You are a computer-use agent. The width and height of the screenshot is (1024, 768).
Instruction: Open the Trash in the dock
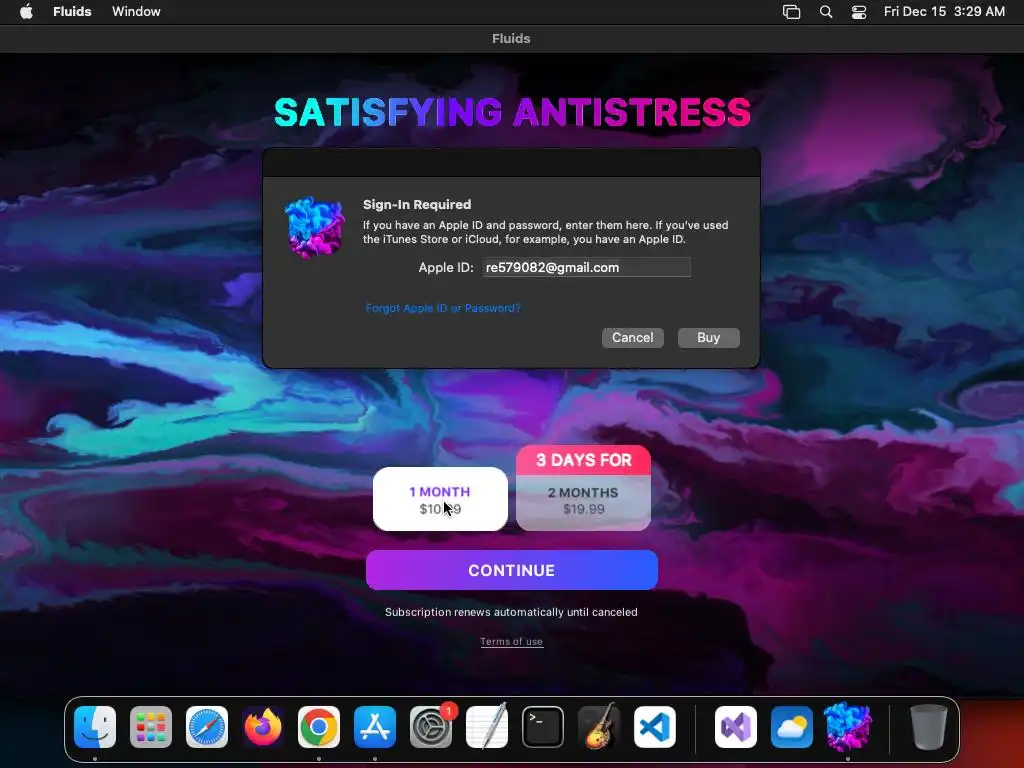(929, 727)
